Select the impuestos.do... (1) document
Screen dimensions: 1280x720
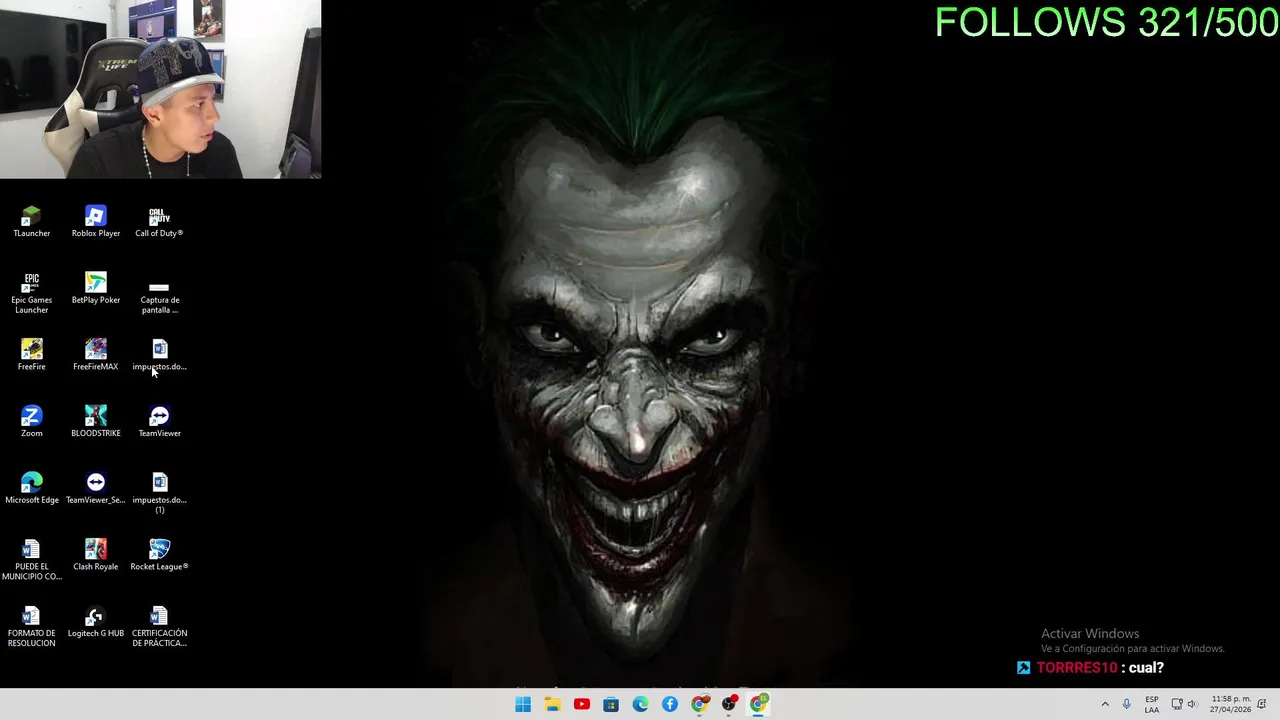[159, 493]
